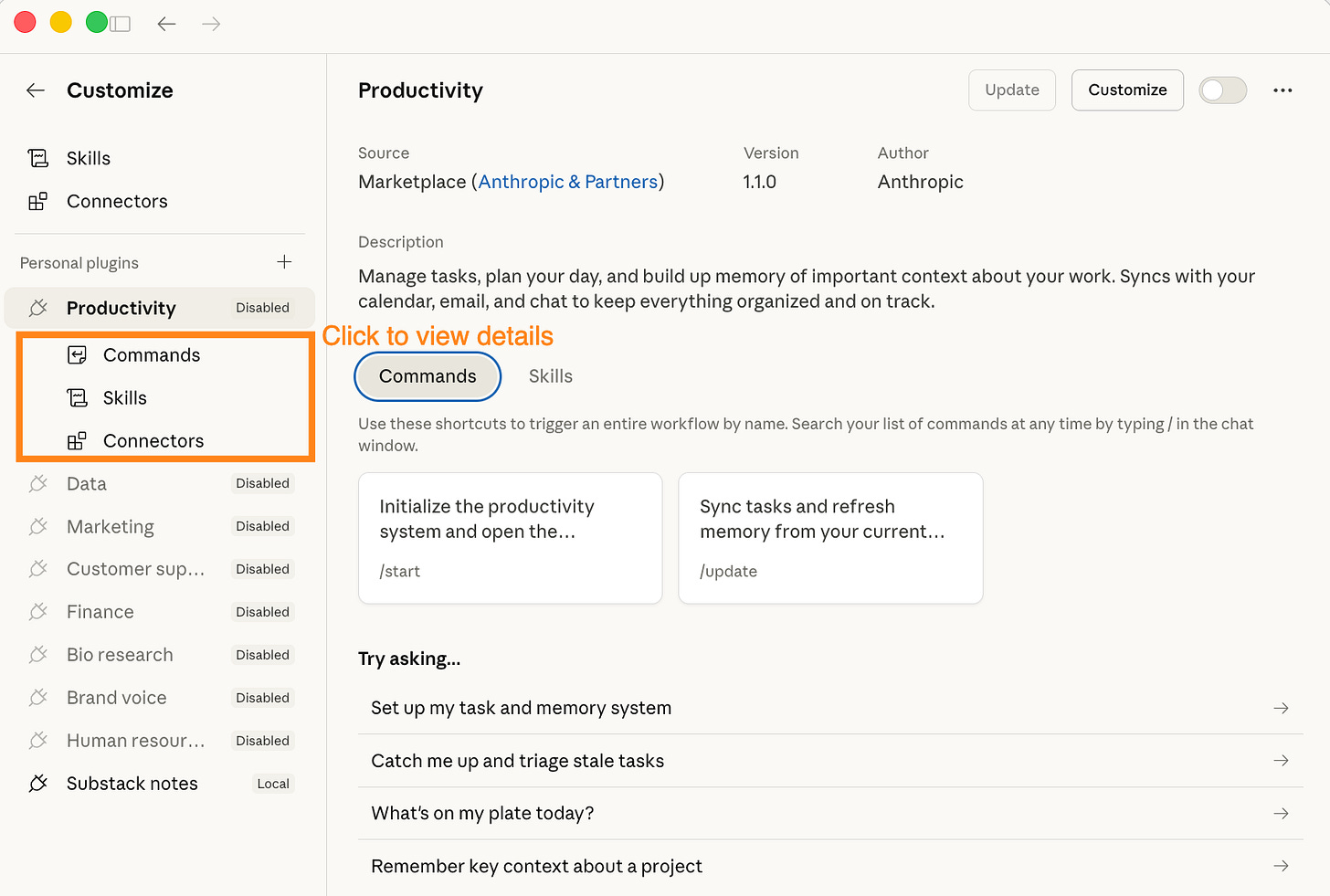1330x896 pixels.
Task: Click the Connectors icon under Productivity
Action: (x=78, y=441)
